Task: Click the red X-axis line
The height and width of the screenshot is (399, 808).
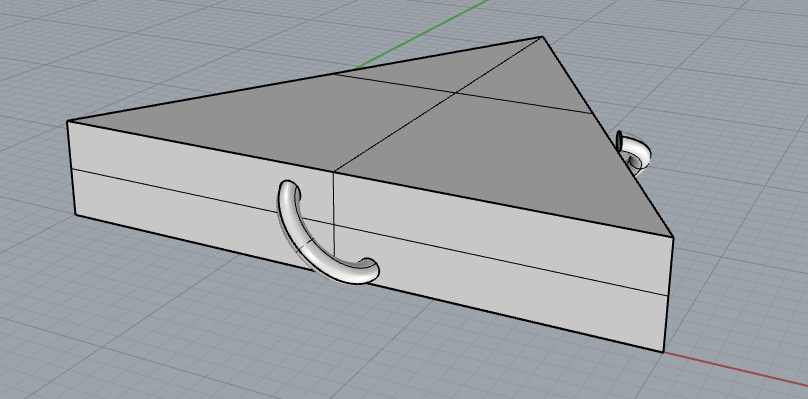Action: pos(735,369)
